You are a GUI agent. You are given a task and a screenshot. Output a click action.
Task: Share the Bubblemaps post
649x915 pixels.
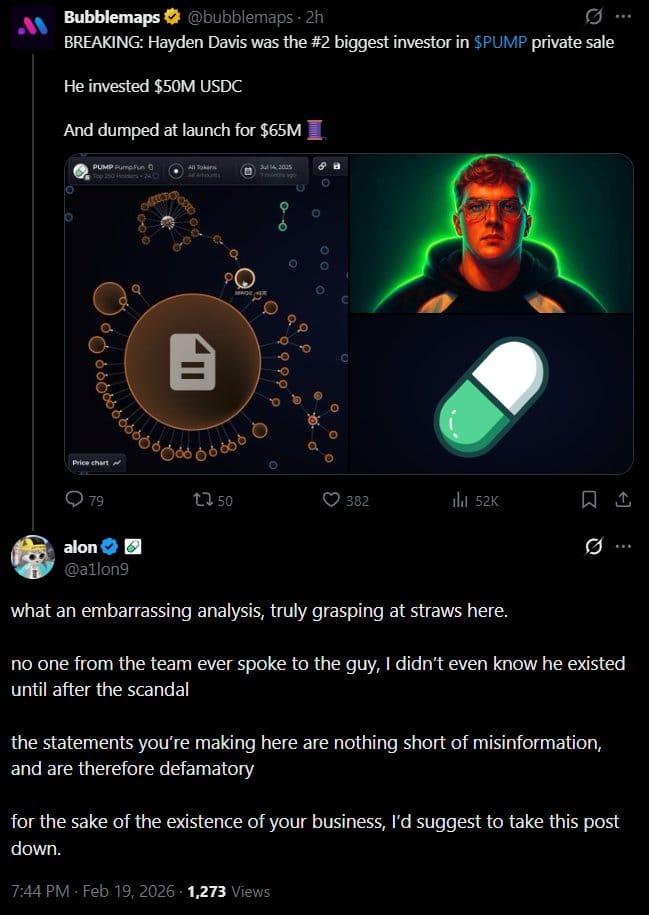pyautogui.click(x=623, y=500)
